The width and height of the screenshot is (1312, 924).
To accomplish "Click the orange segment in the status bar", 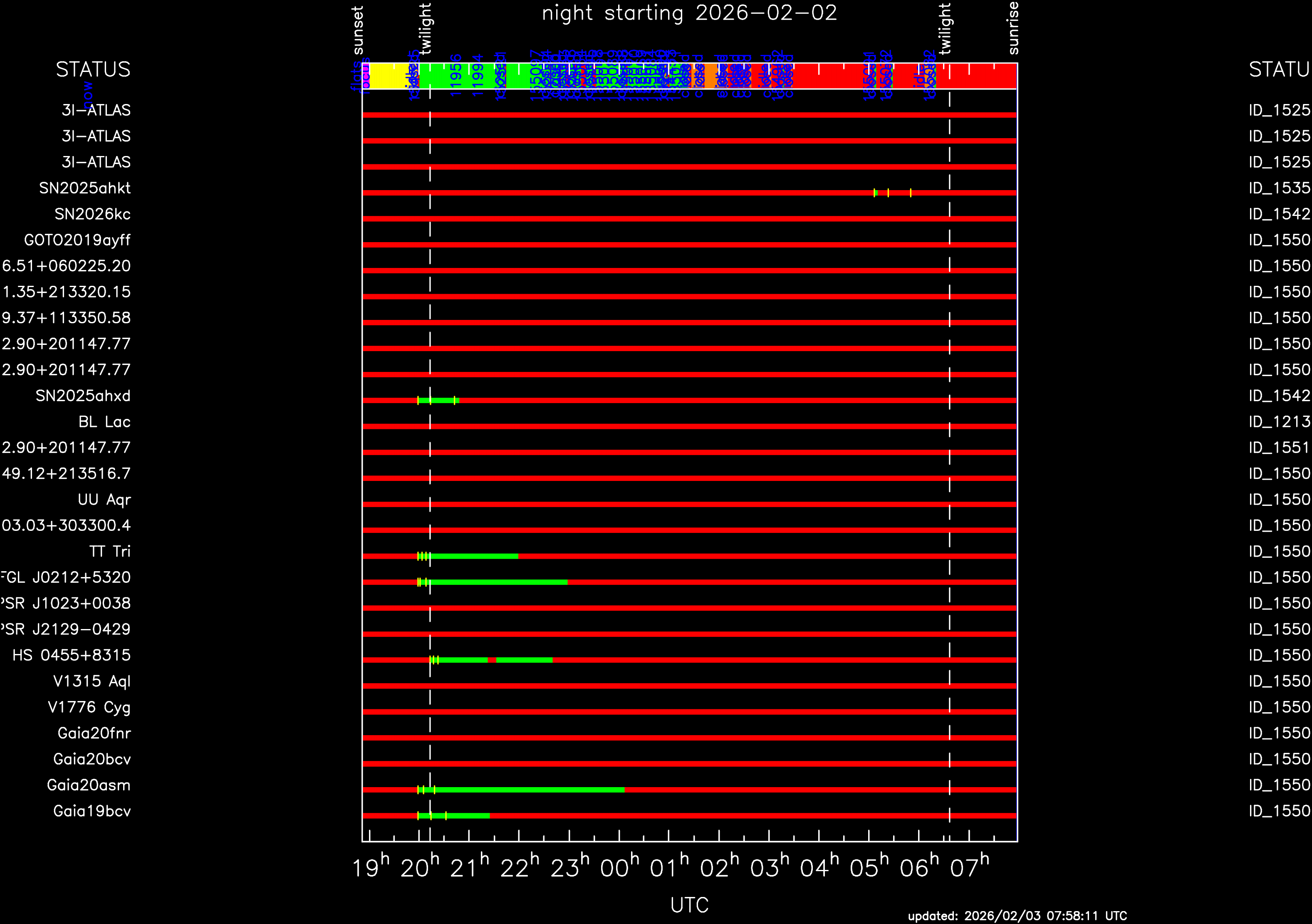I will click(x=711, y=76).
